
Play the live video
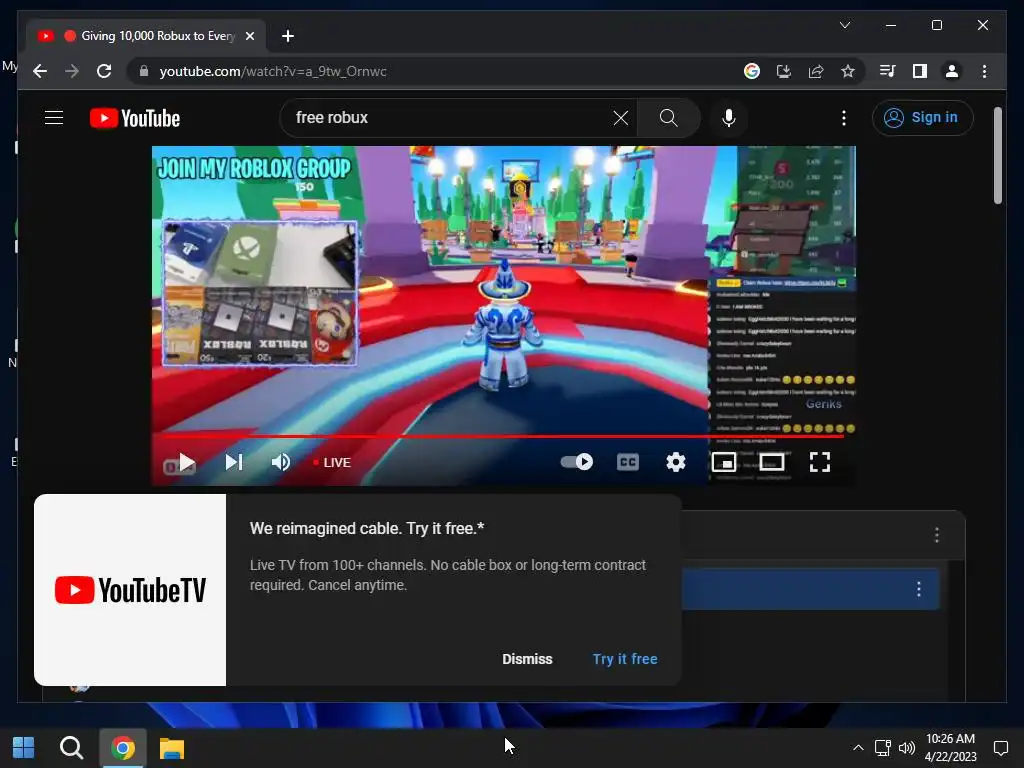point(186,462)
